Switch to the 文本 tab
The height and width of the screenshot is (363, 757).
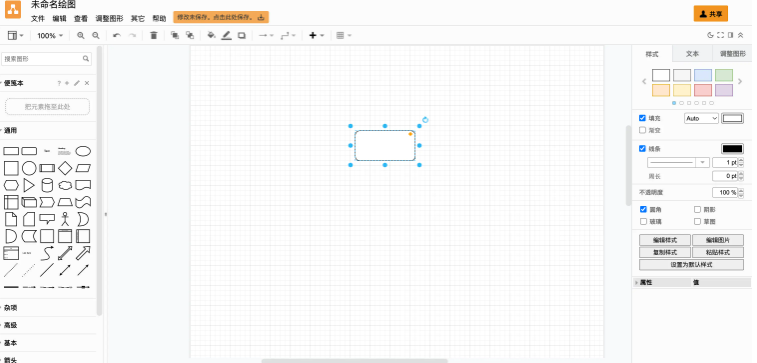coord(692,54)
